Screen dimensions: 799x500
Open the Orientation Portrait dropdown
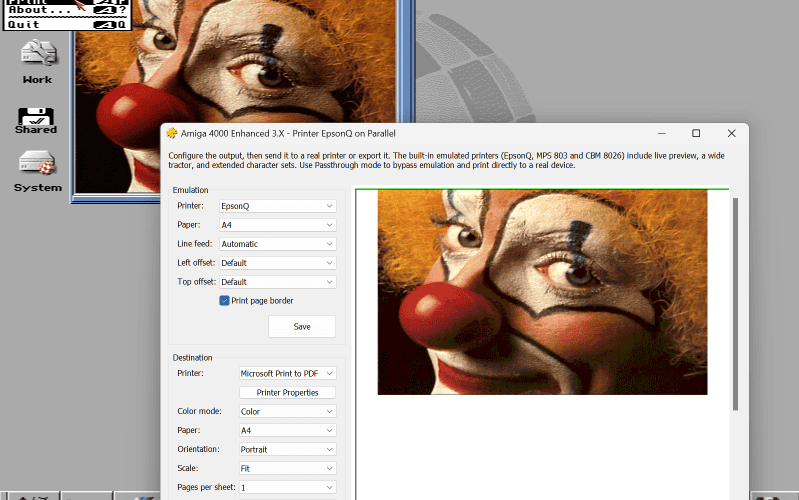tap(287, 450)
